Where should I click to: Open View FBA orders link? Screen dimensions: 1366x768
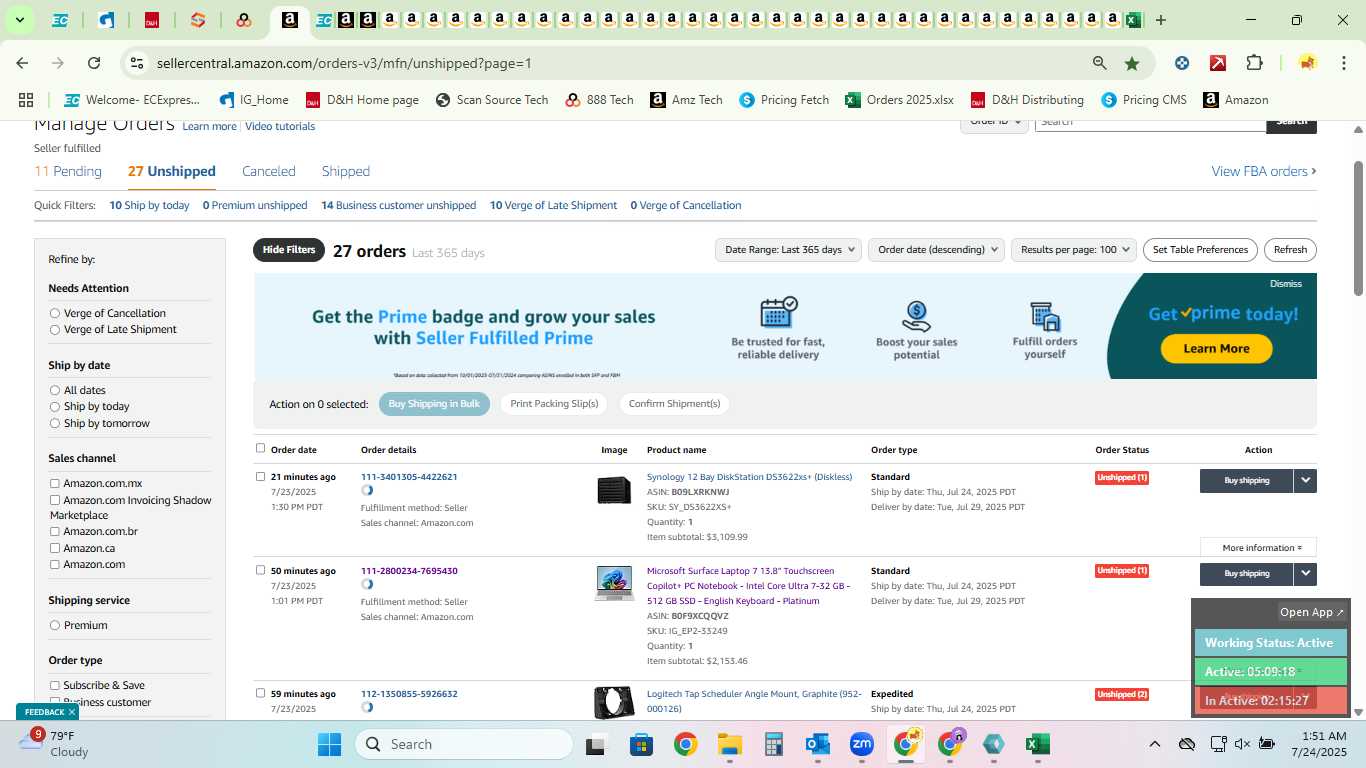point(1264,171)
